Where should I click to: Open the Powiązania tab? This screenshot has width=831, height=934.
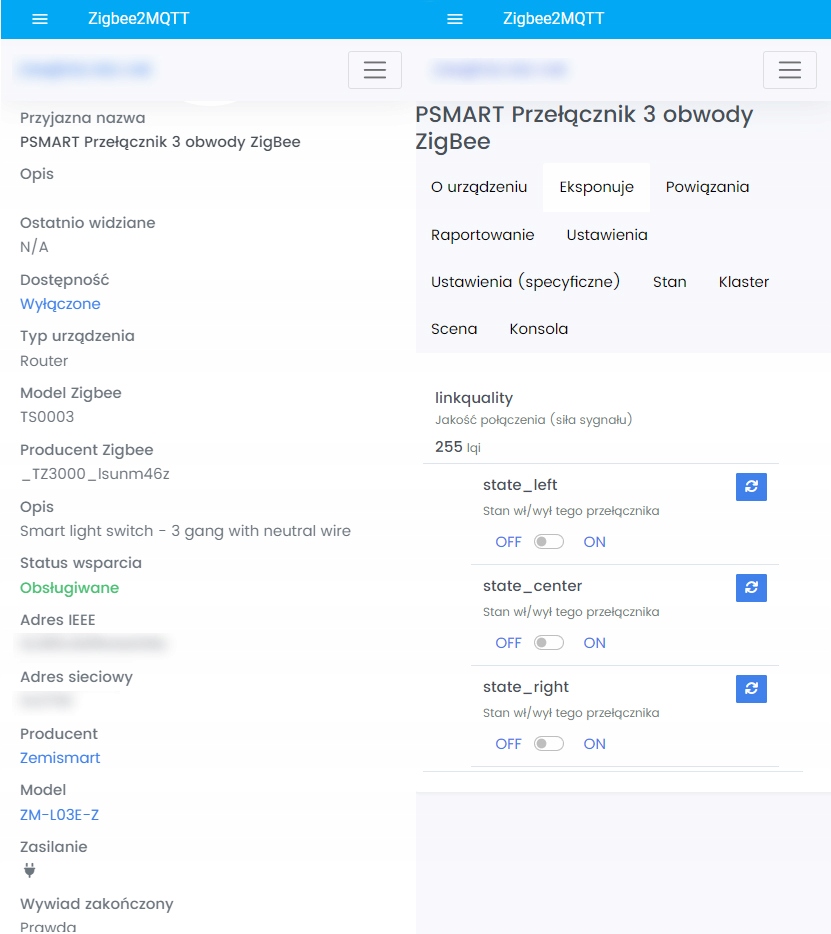[x=707, y=187]
